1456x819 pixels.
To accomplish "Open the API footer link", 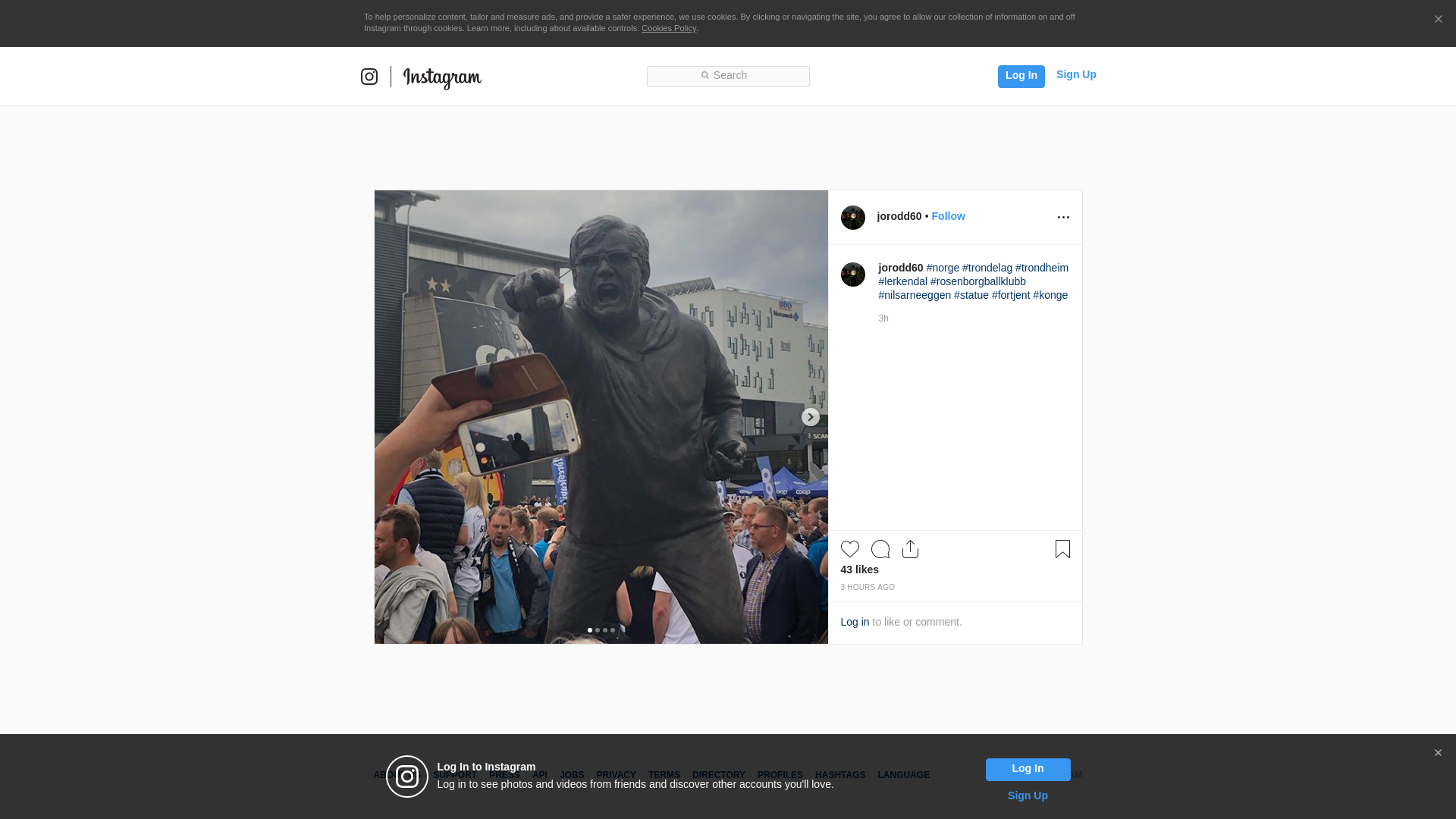I will [x=540, y=775].
